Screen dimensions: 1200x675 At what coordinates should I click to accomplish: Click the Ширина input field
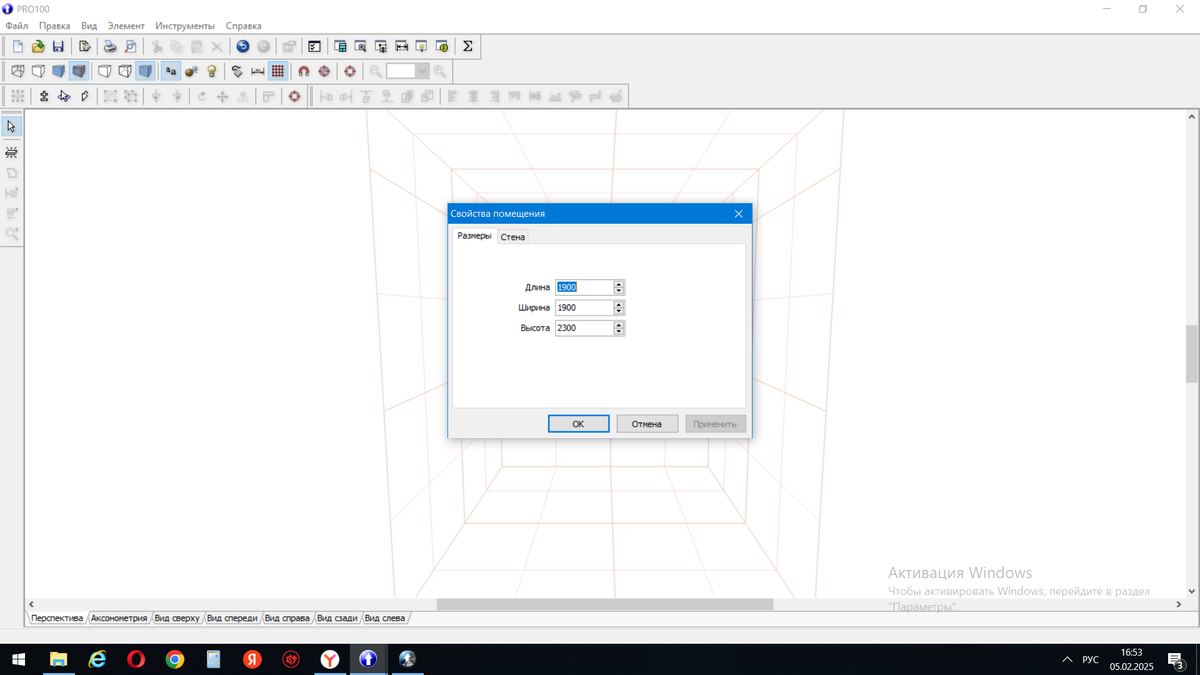tap(584, 308)
